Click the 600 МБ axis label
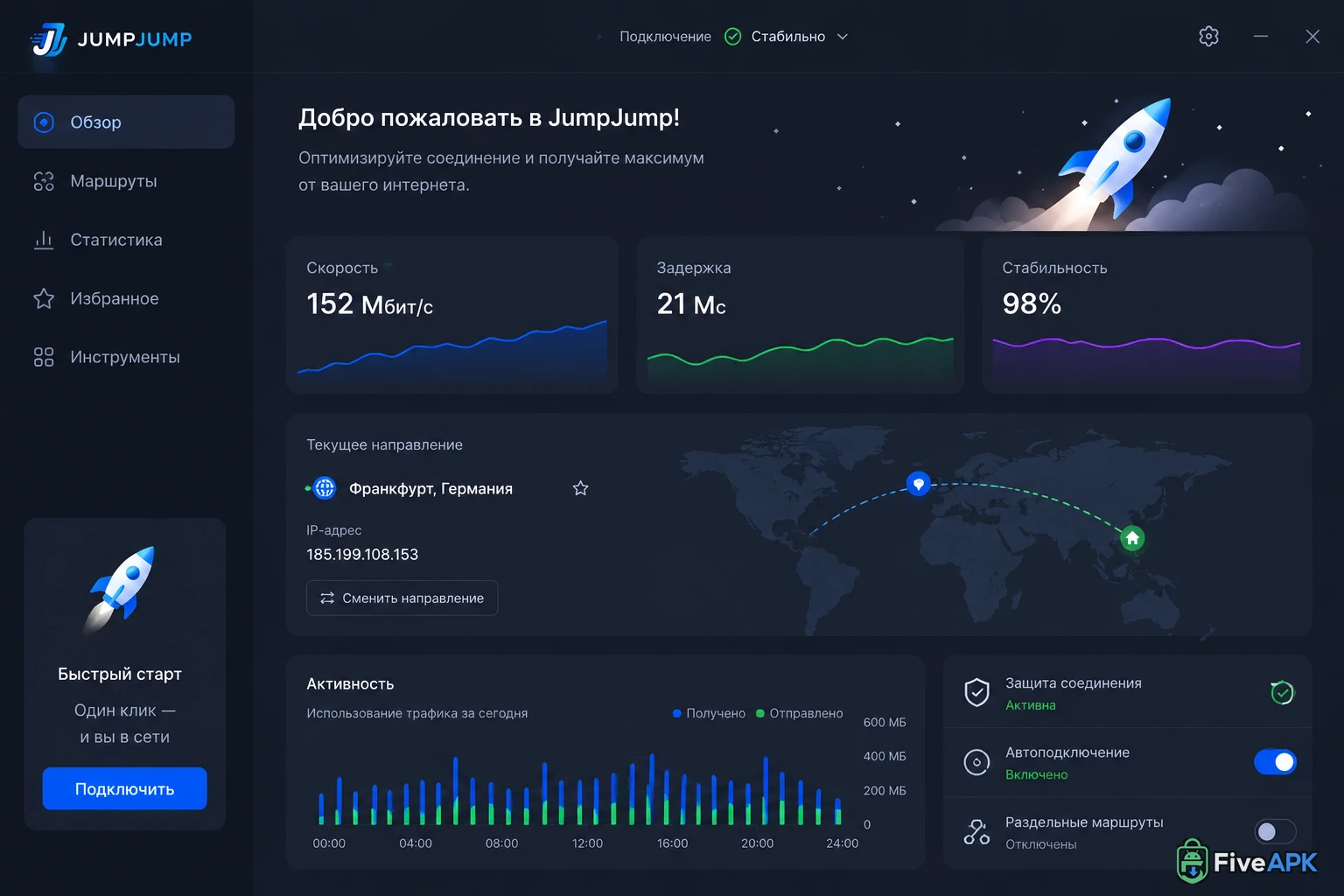Image resolution: width=1344 pixels, height=896 pixels. [x=885, y=722]
